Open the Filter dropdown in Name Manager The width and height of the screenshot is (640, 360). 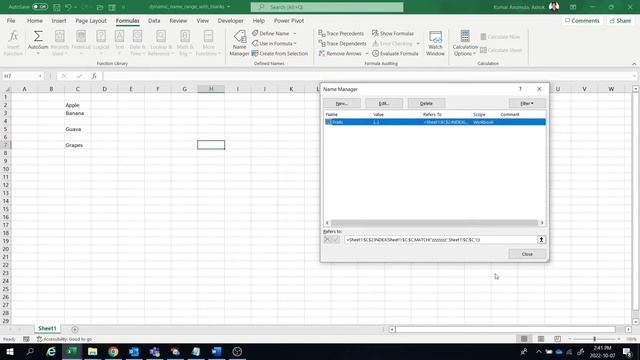tap(527, 103)
